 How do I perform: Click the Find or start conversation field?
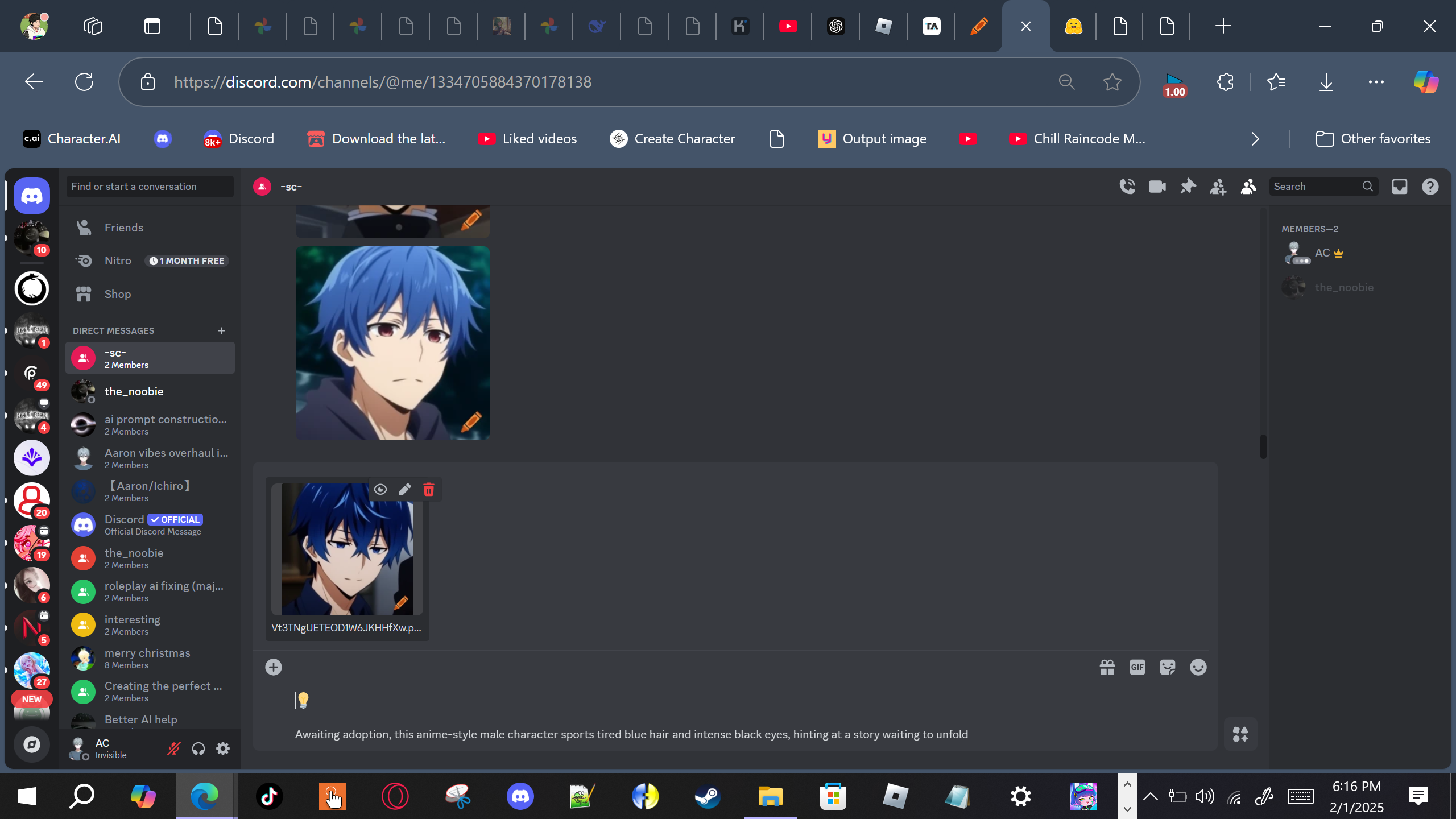point(150,187)
